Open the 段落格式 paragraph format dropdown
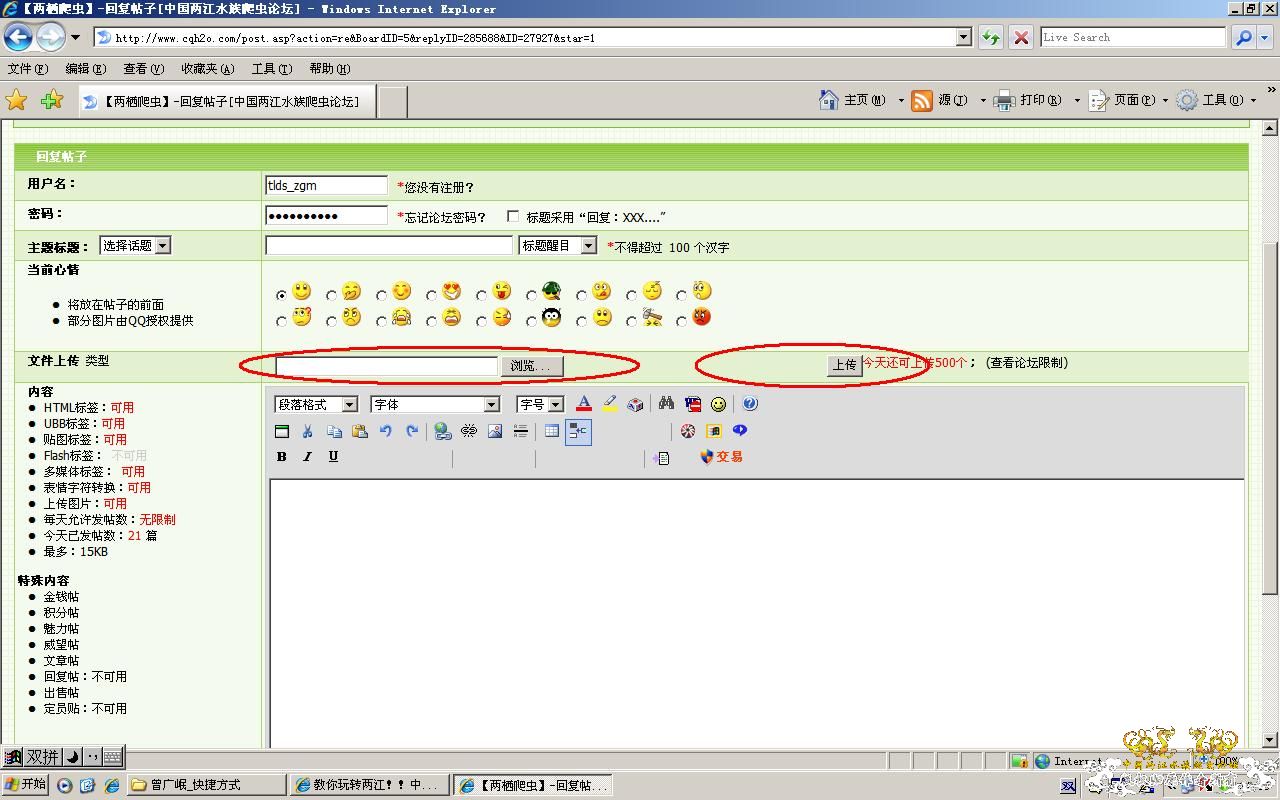 (316, 404)
